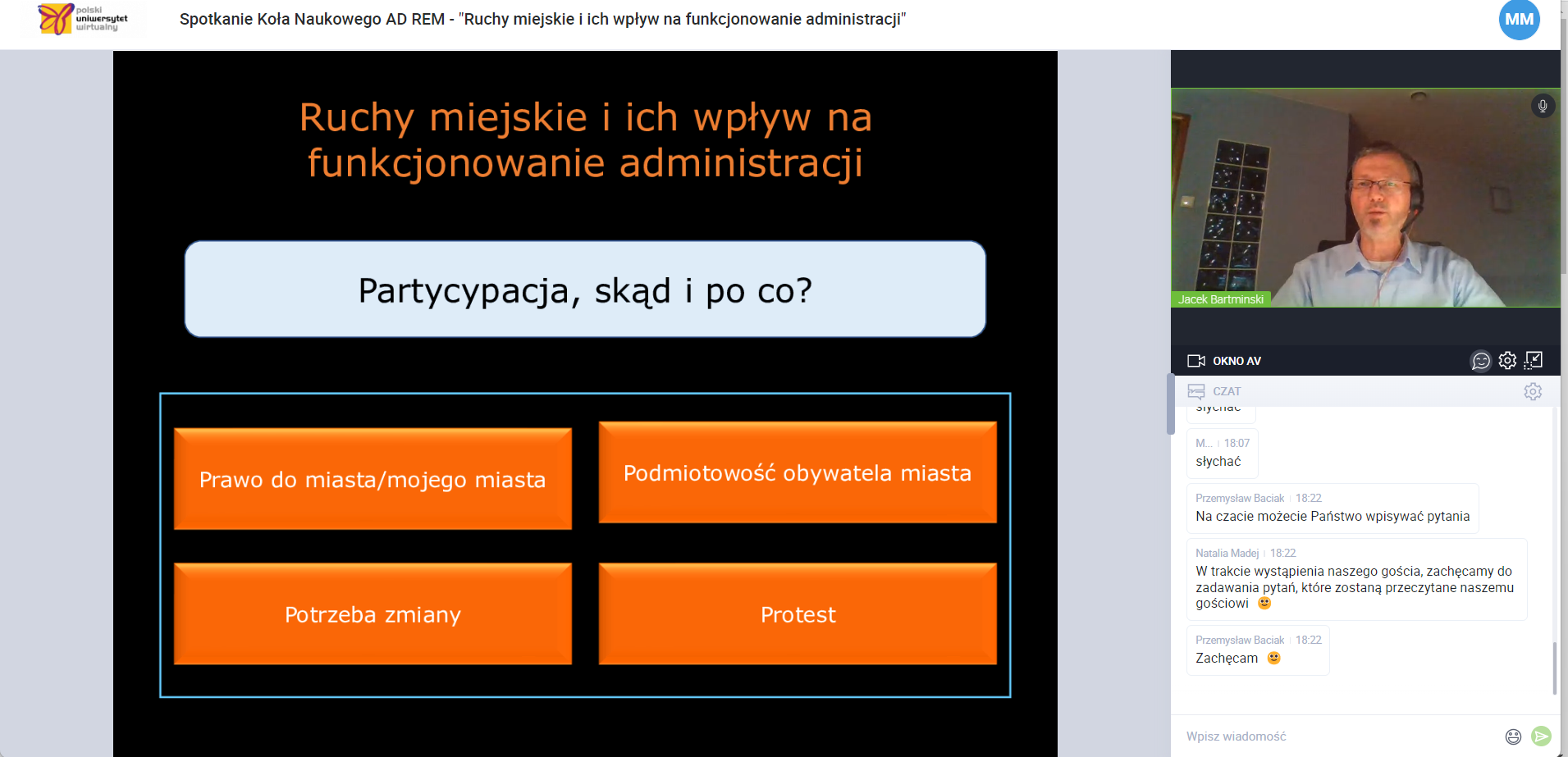The height and width of the screenshot is (757, 1568).
Task: Open the status emoji bubble in OKNO AV
Action: click(1481, 361)
